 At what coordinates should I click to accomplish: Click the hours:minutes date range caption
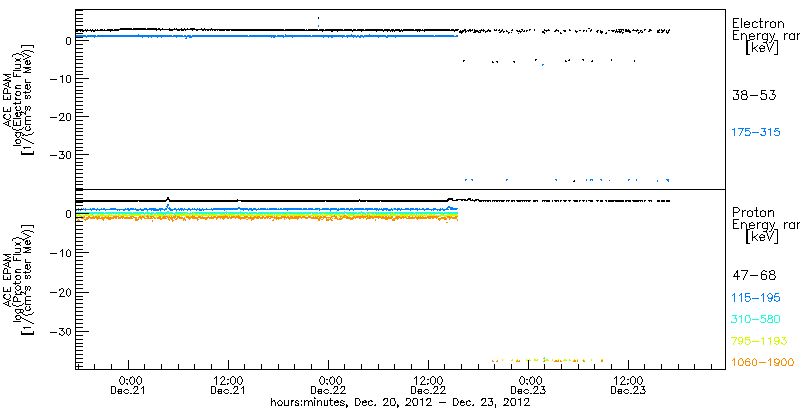[400, 402]
